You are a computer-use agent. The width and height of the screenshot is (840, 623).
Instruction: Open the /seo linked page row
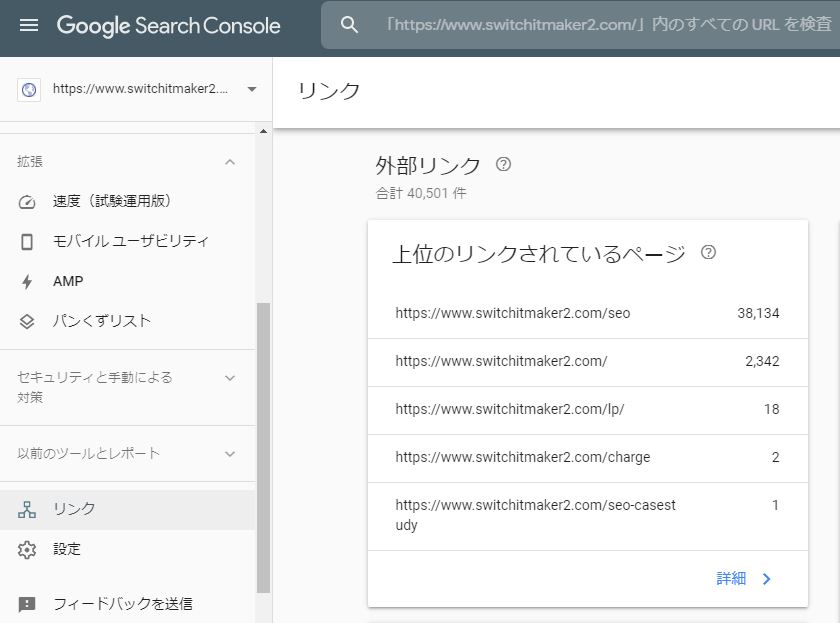[588, 313]
